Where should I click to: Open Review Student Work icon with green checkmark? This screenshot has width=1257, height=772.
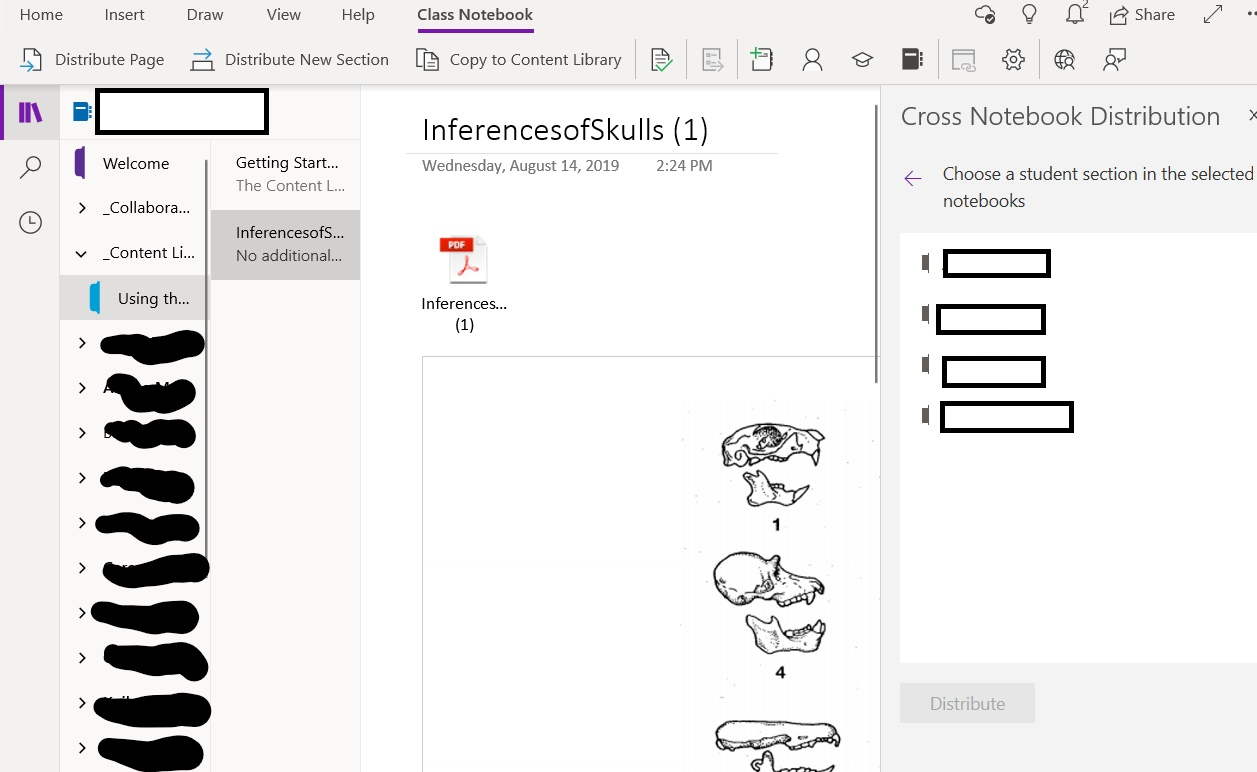[661, 60]
